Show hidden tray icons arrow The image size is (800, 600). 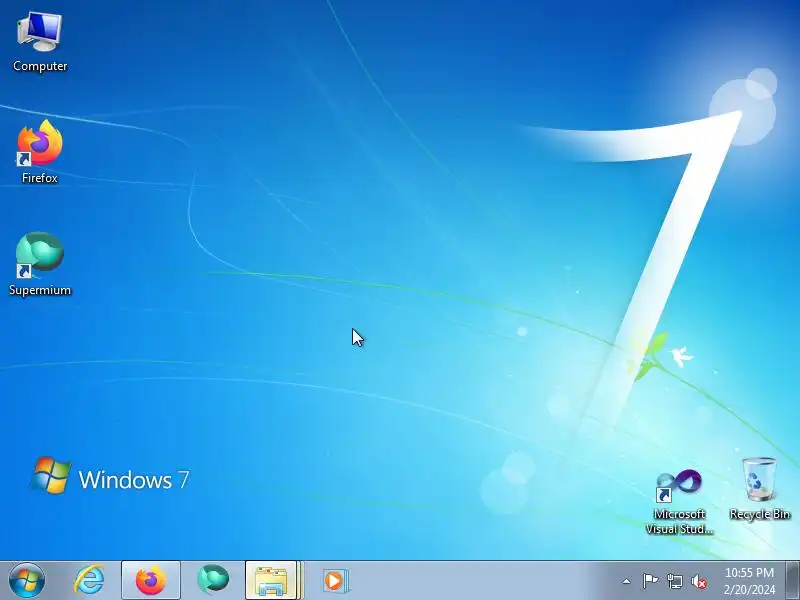627,581
